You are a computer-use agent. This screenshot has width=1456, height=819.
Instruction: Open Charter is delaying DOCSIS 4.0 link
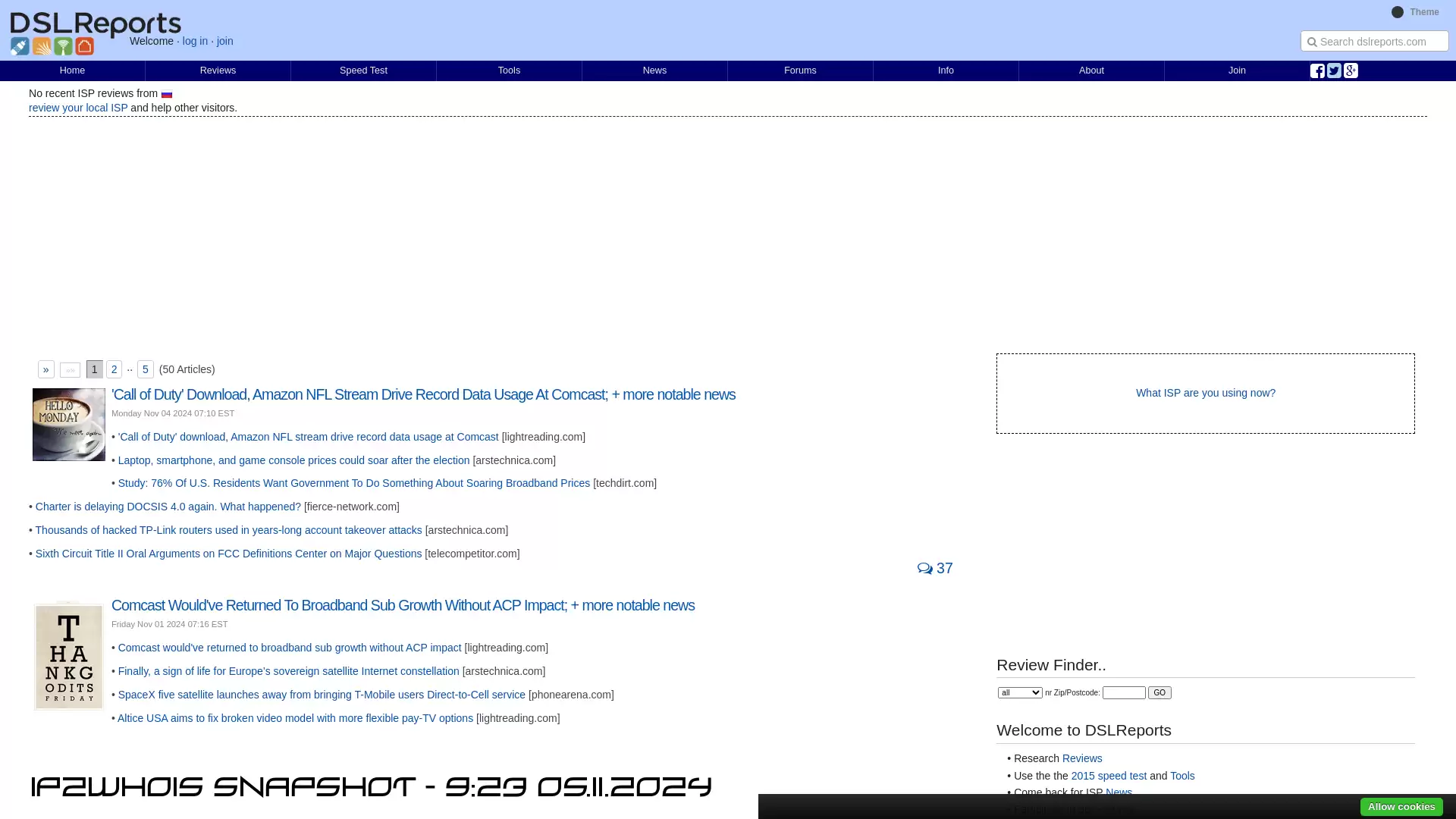[x=168, y=507]
